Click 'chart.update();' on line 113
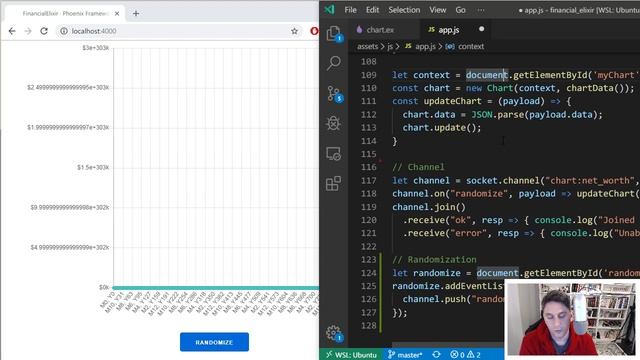The image size is (640, 360). (442, 128)
